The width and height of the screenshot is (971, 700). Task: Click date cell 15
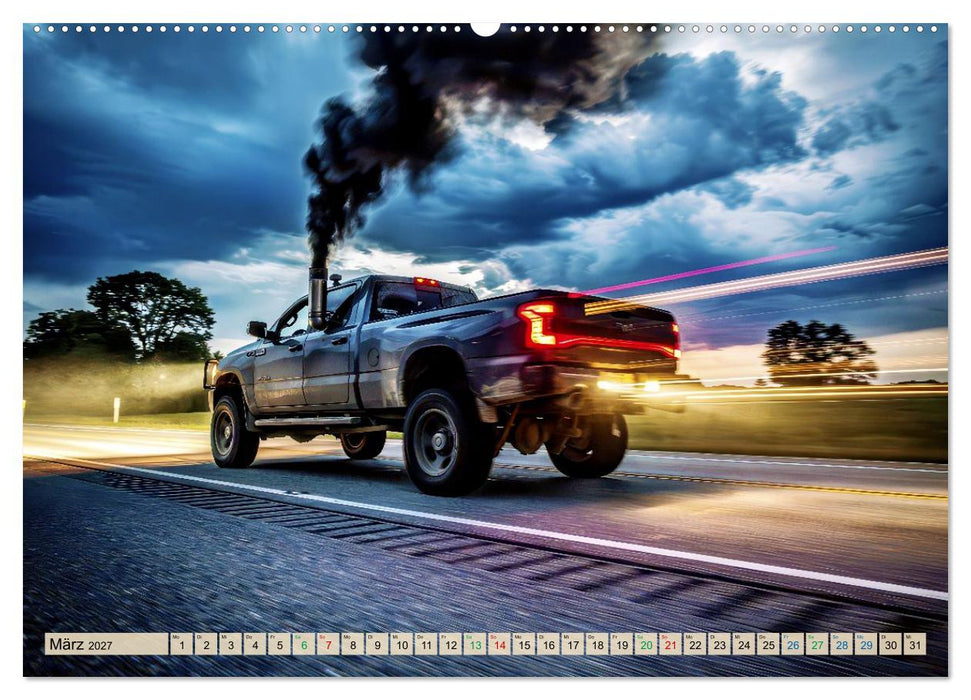[524, 644]
